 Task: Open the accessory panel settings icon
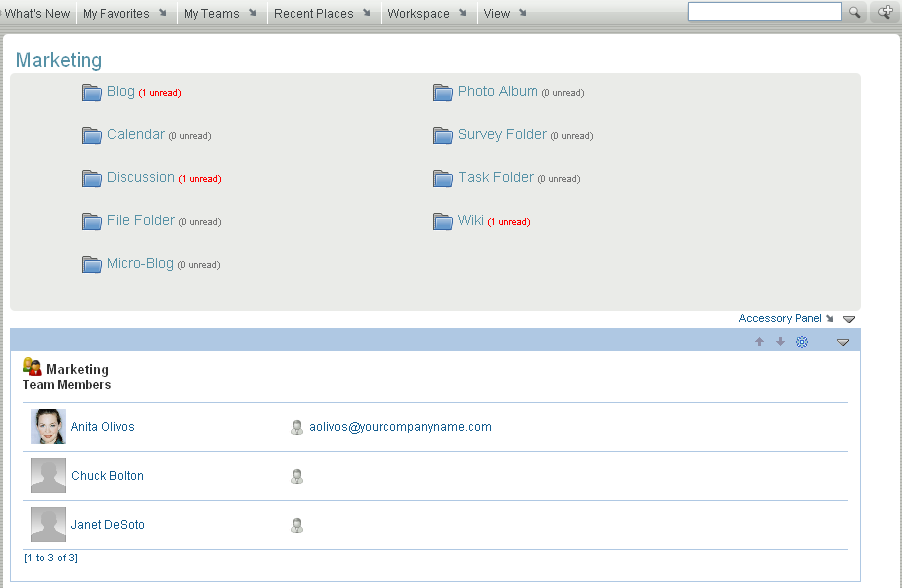[801, 341]
